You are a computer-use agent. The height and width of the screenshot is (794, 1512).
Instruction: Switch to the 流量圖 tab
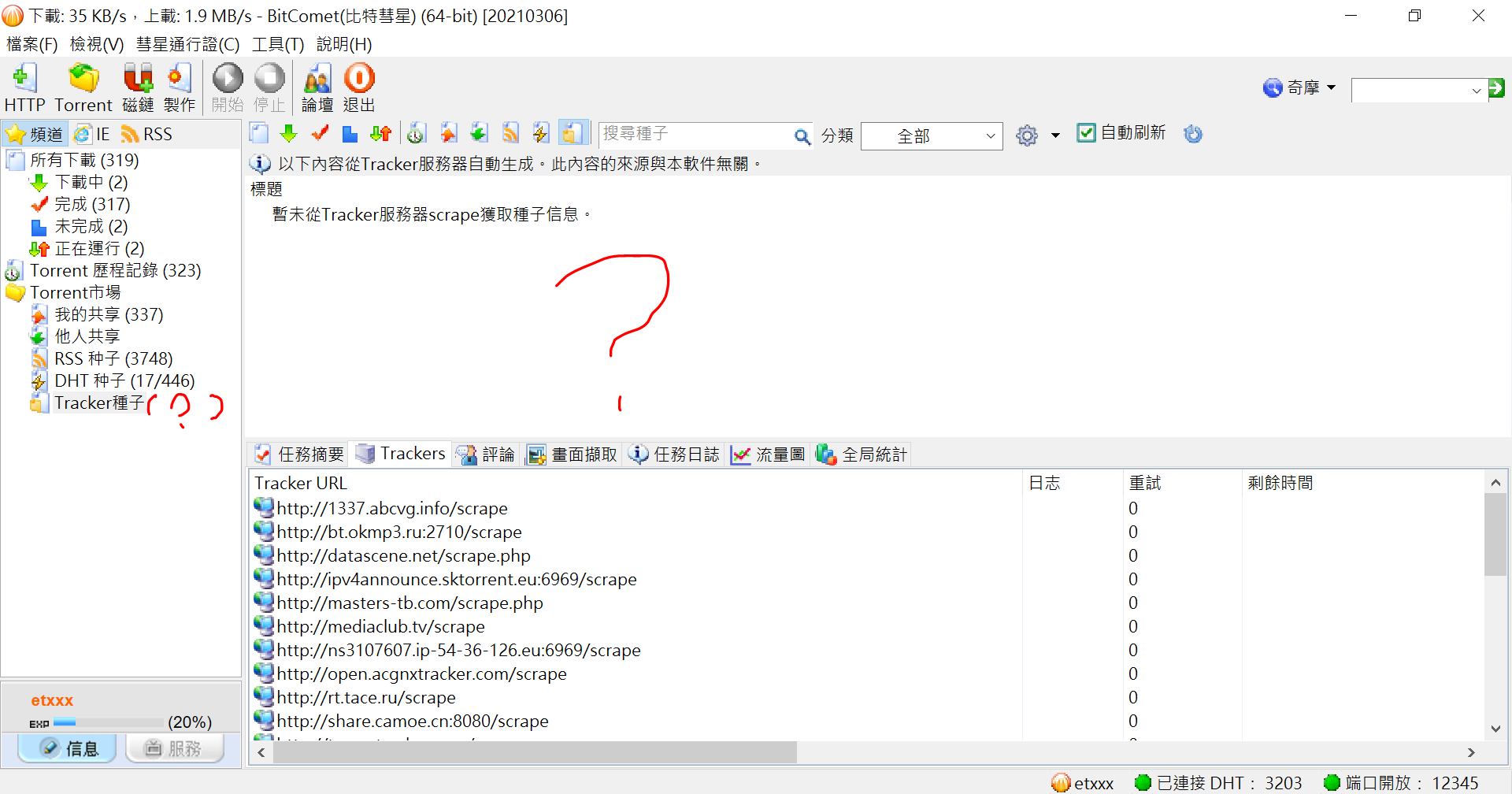coord(768,455)
